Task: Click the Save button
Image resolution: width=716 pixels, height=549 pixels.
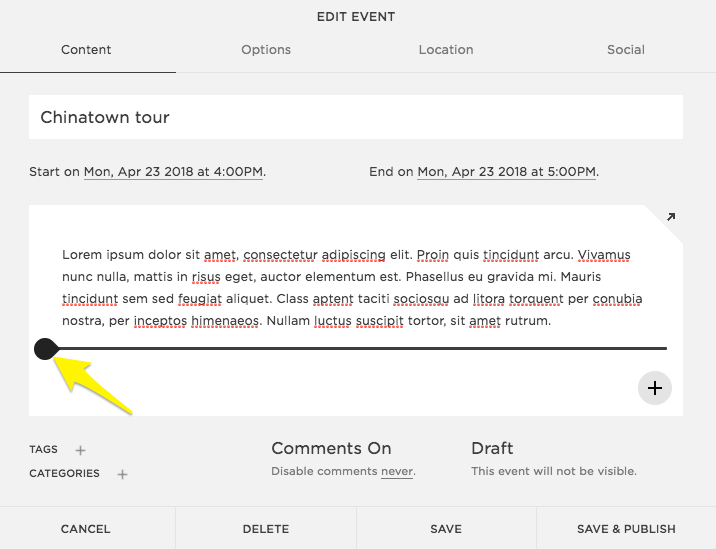Action: point(446,529)
